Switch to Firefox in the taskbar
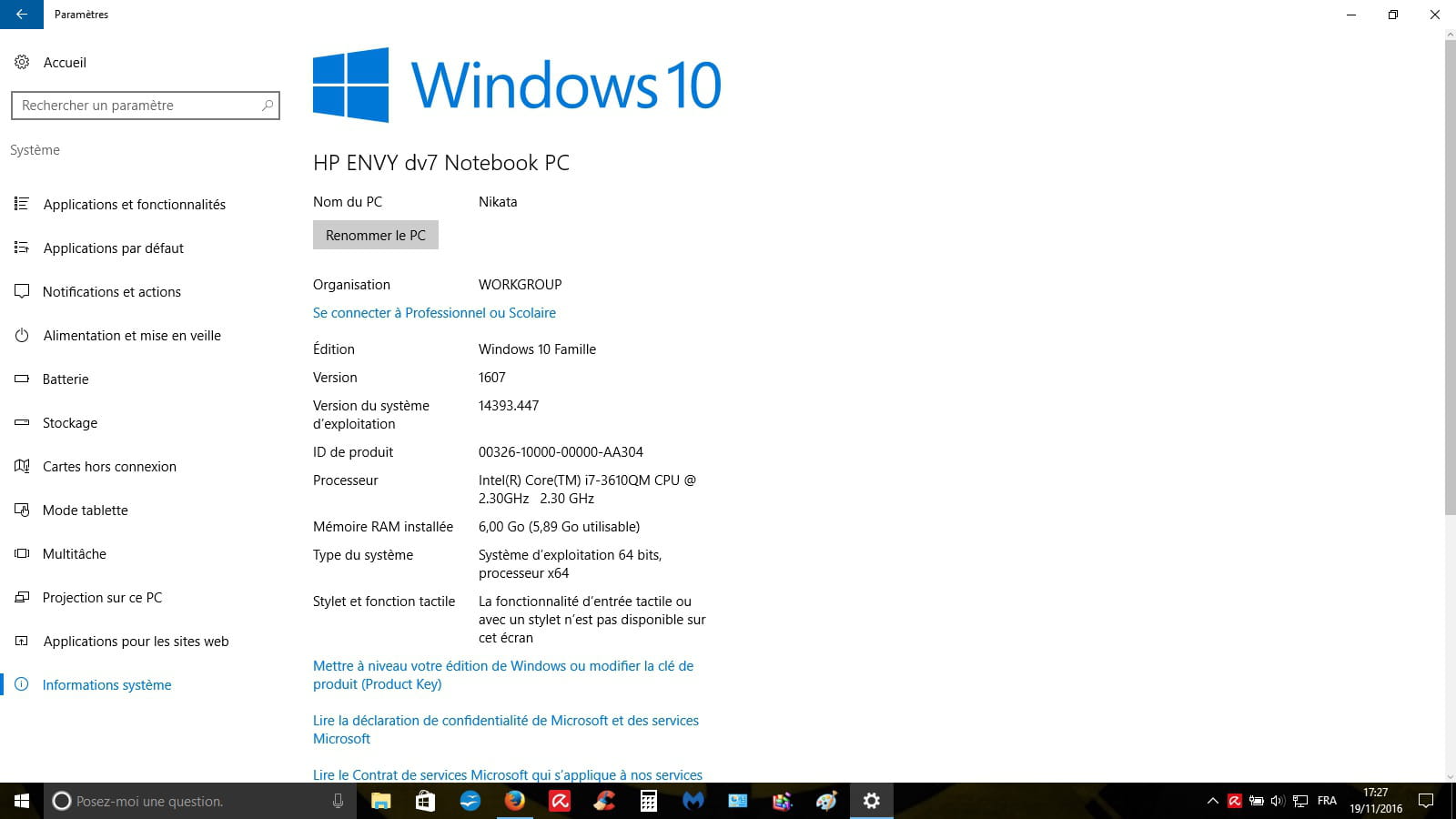 [515, 801]
